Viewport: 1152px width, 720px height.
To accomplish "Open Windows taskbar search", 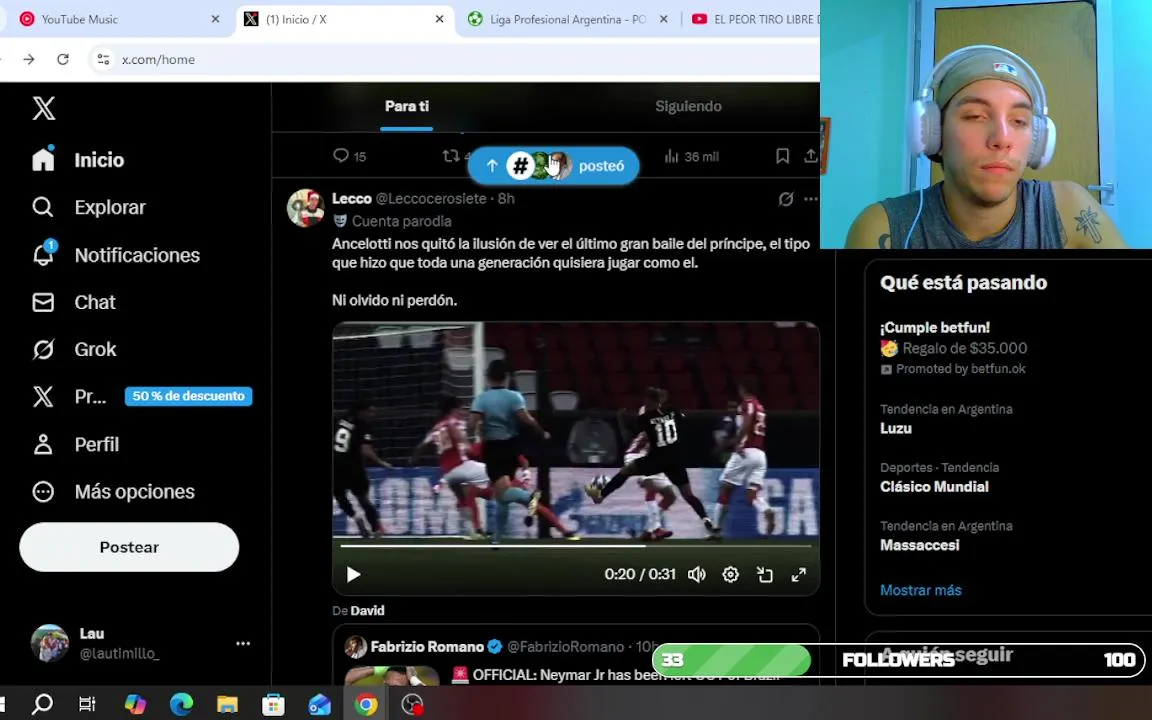I will (42, 704).
